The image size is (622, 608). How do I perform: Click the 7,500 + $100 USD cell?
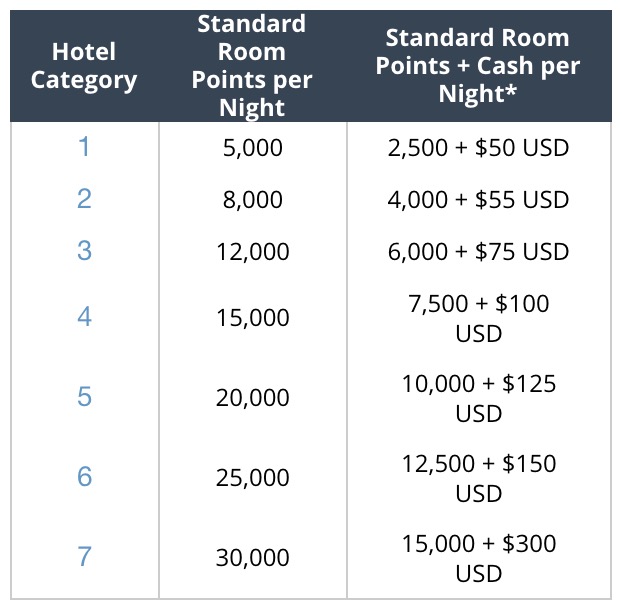point(478,317)
